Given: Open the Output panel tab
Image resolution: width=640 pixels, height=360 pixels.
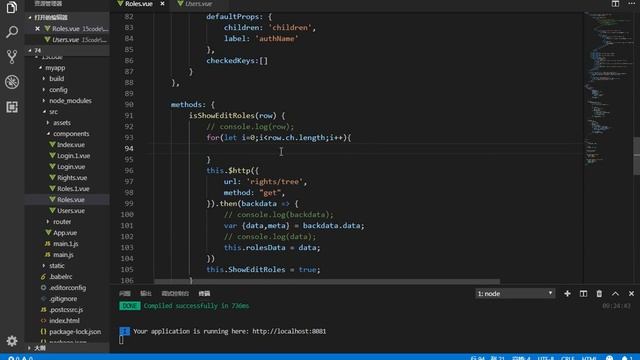Looking at the screenshot, I should tap(146, 293).
